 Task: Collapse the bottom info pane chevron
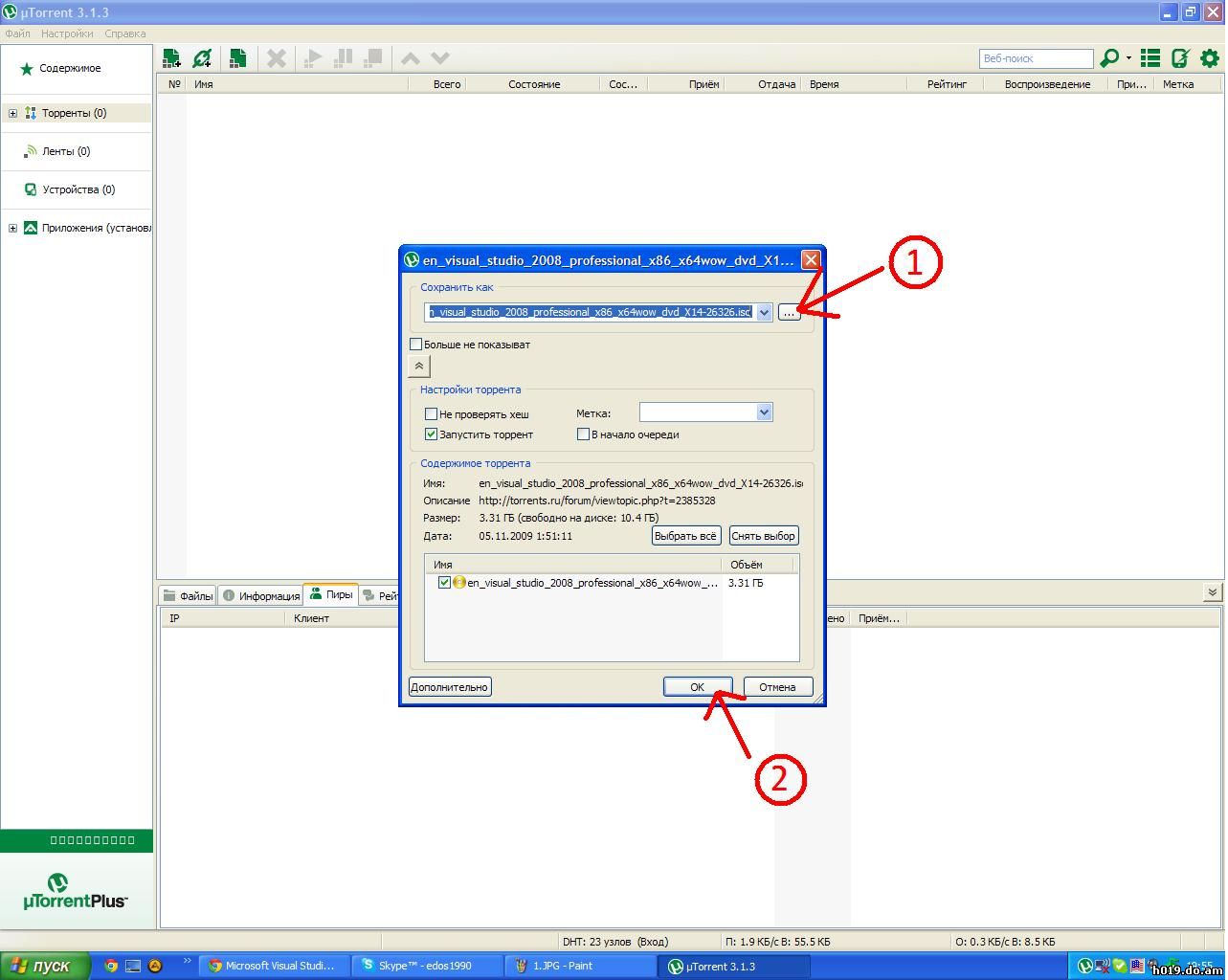pos(1213,592)
